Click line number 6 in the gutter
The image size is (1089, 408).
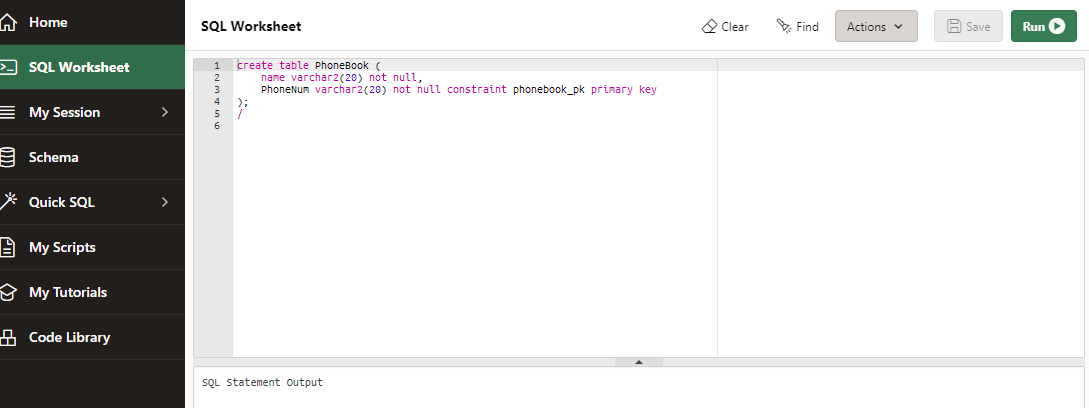coord(217,126)
